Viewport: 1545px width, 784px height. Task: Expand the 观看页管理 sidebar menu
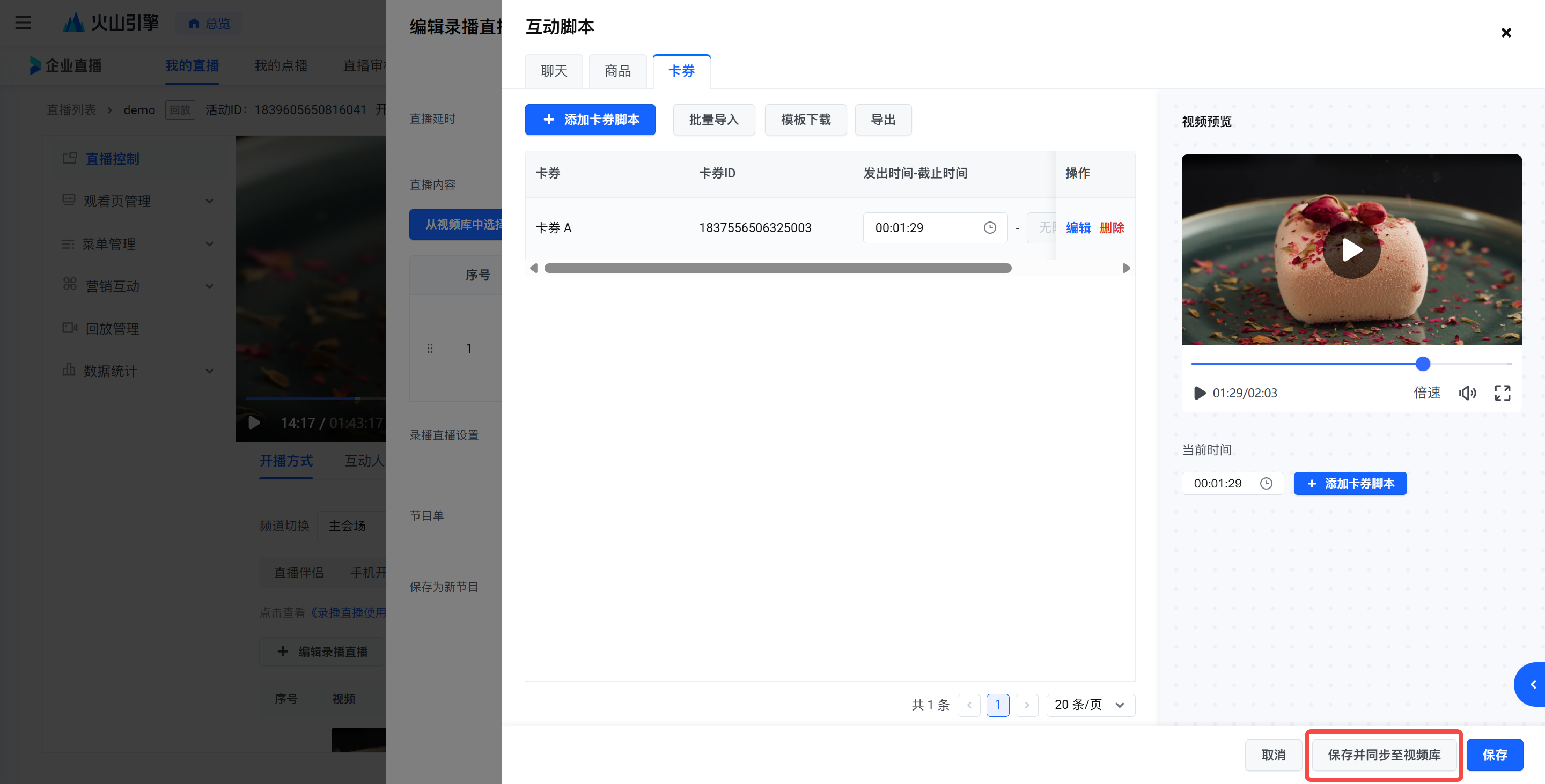[138, 201]
